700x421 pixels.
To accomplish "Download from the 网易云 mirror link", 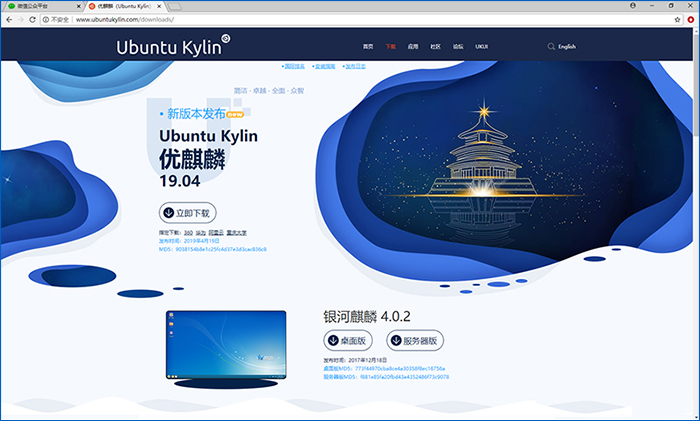I will coord(216,233).
